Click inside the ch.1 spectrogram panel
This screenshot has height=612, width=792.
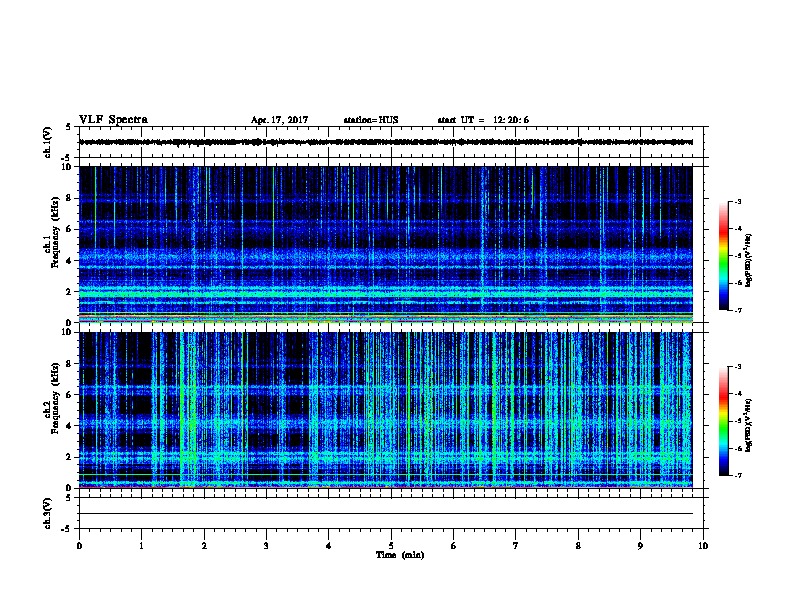(x=386, y=244)
